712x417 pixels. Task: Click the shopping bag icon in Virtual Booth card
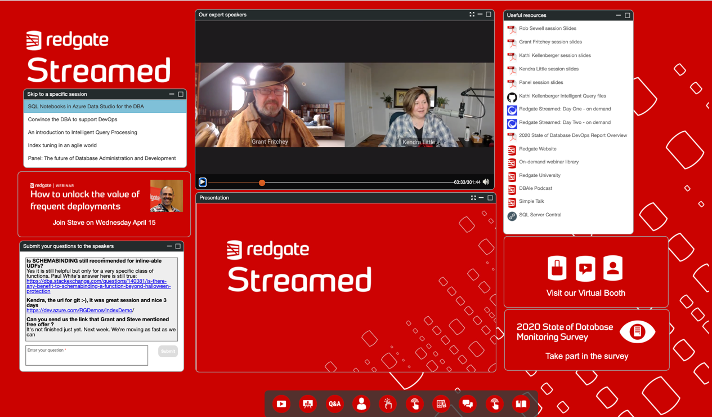(x=557, y=268)
